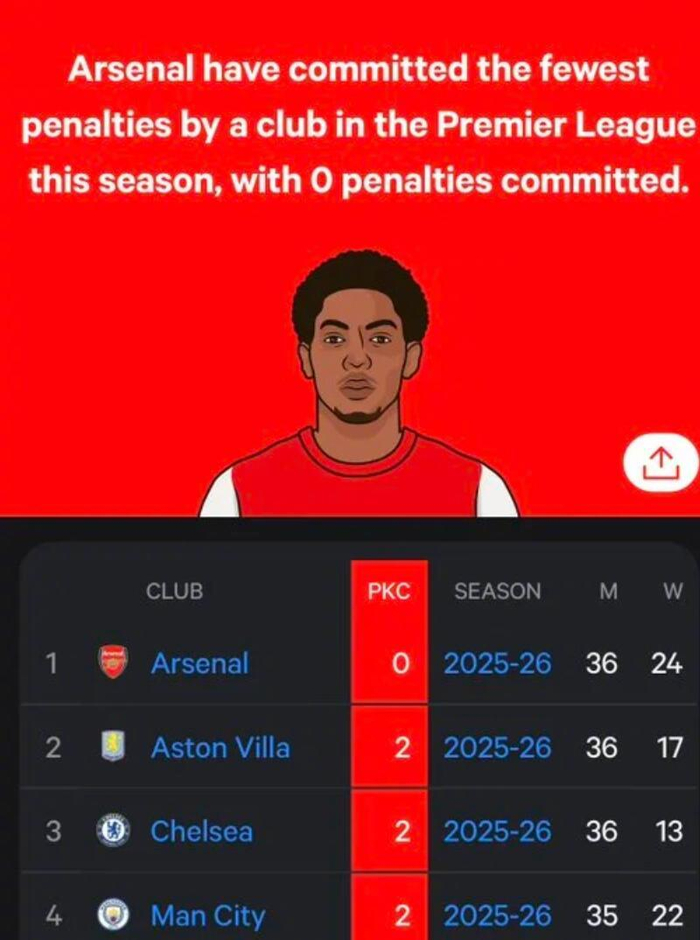700x940 pixels.
Task: Open Arsenal's 2025-26 season link
Action: (x=497, y=664)
